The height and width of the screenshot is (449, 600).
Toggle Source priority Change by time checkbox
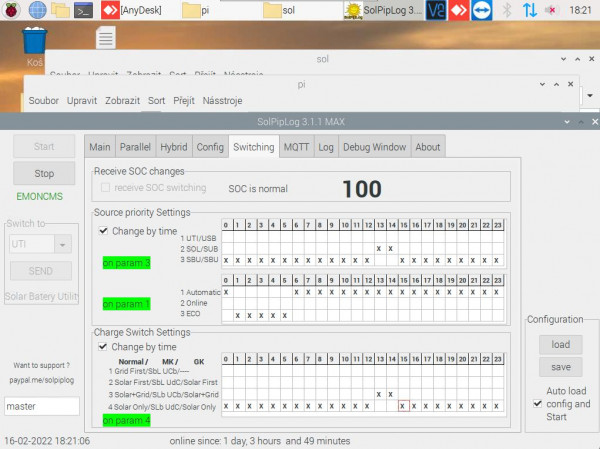(x=103, y=231)
